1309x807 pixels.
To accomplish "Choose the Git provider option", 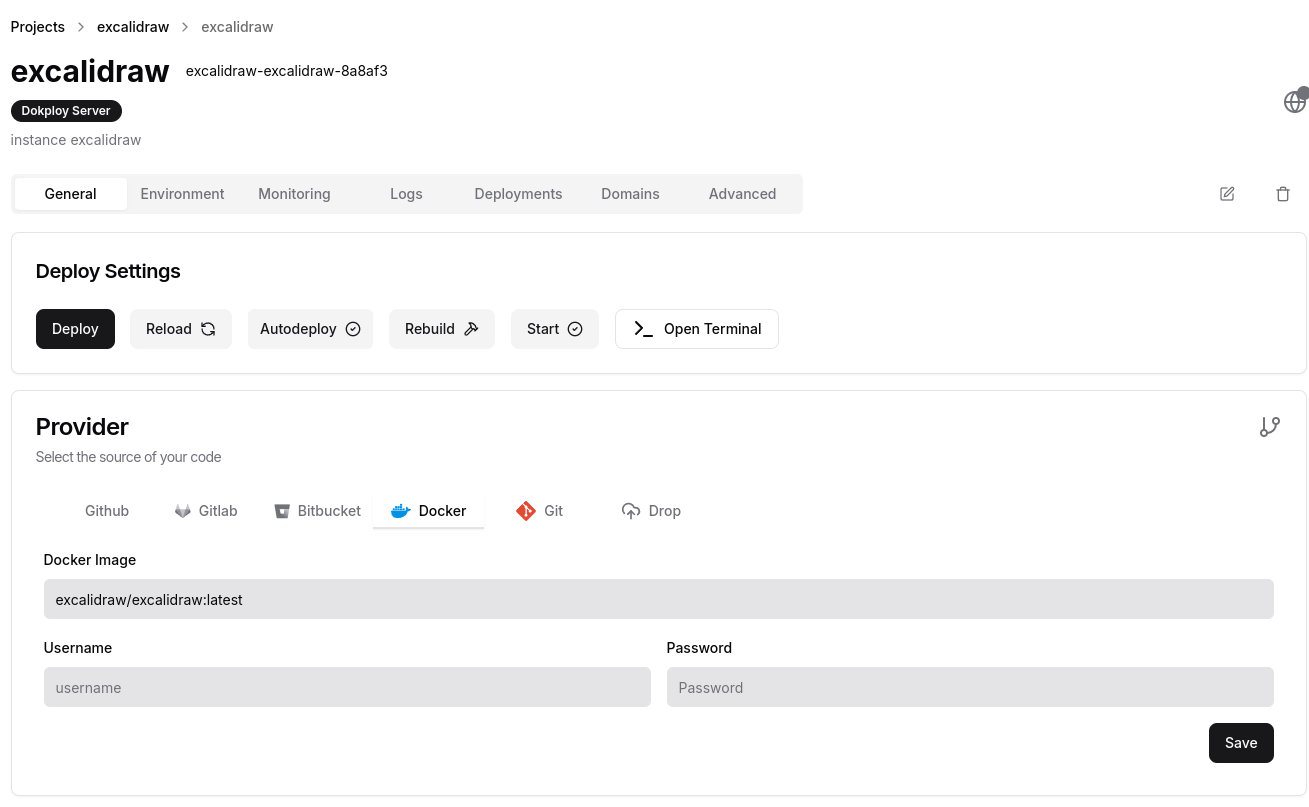I will tap(540, 511).
